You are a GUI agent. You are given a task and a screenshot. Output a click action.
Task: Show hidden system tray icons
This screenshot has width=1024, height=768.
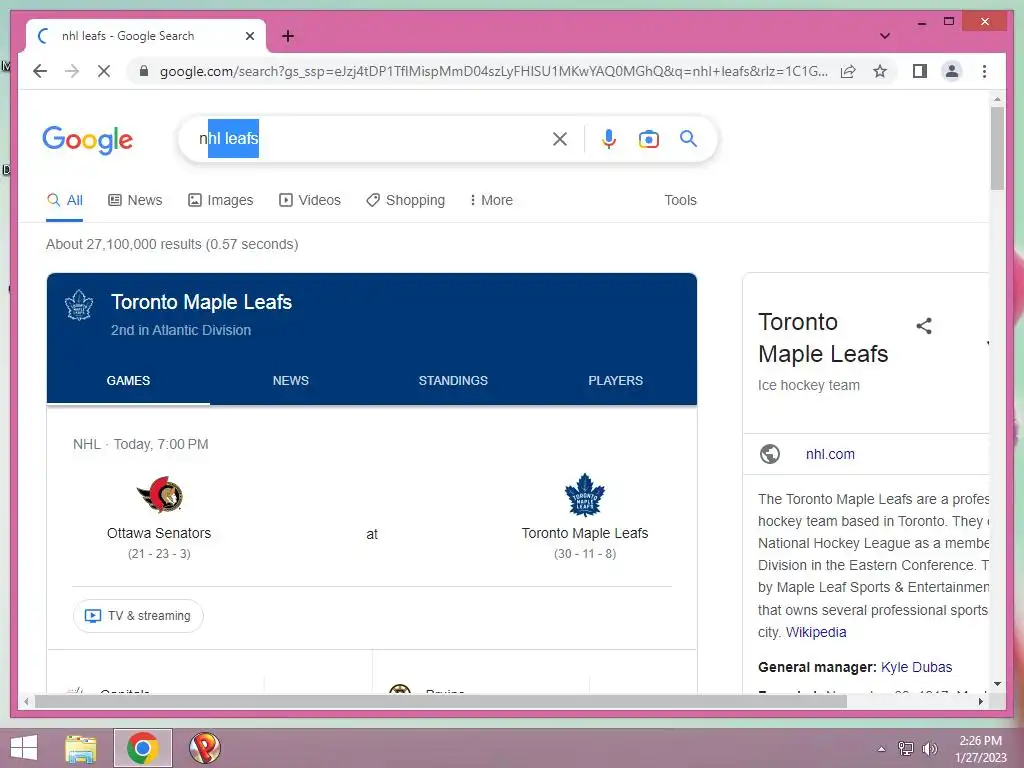click(882, 749)
